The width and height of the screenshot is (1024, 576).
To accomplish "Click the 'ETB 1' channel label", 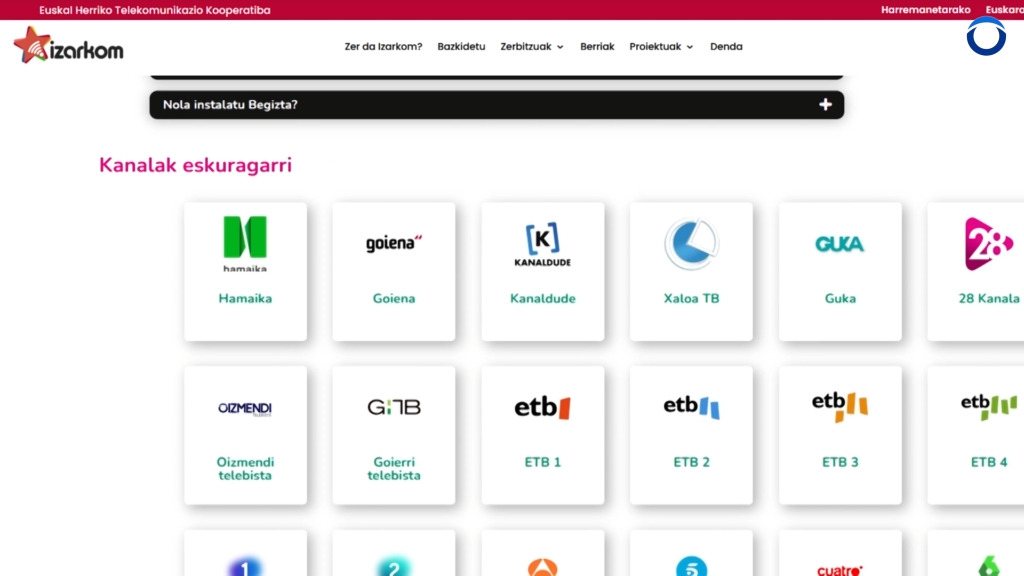I will click(543, 462).
